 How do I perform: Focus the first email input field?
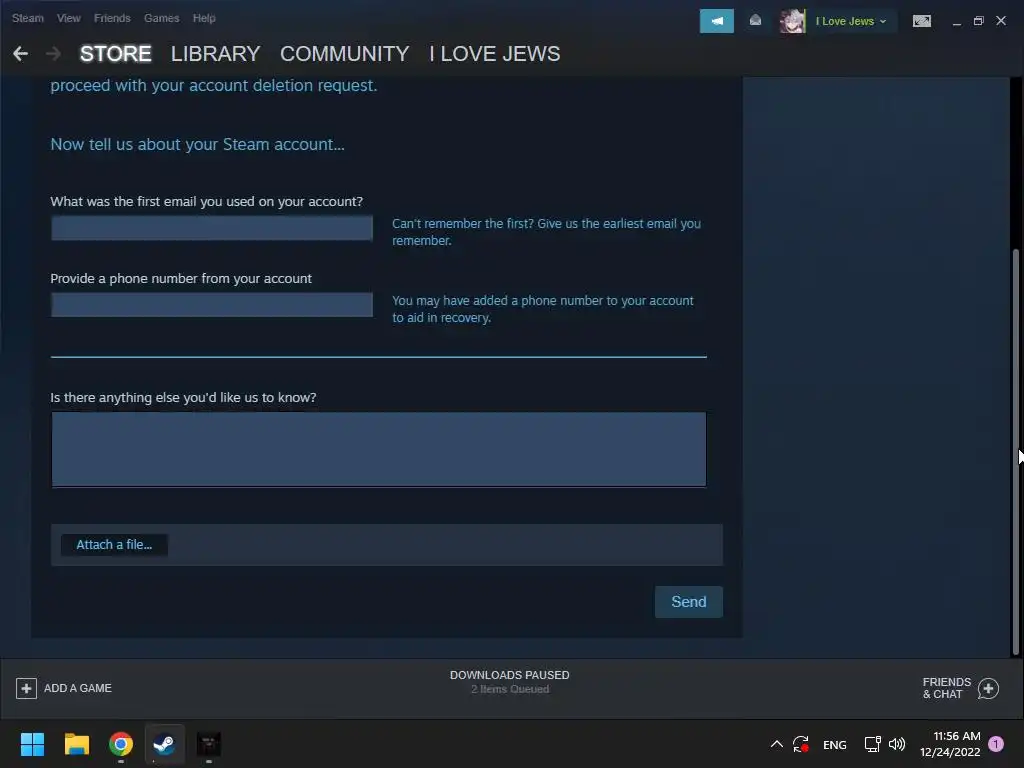(x=212, y=228)
